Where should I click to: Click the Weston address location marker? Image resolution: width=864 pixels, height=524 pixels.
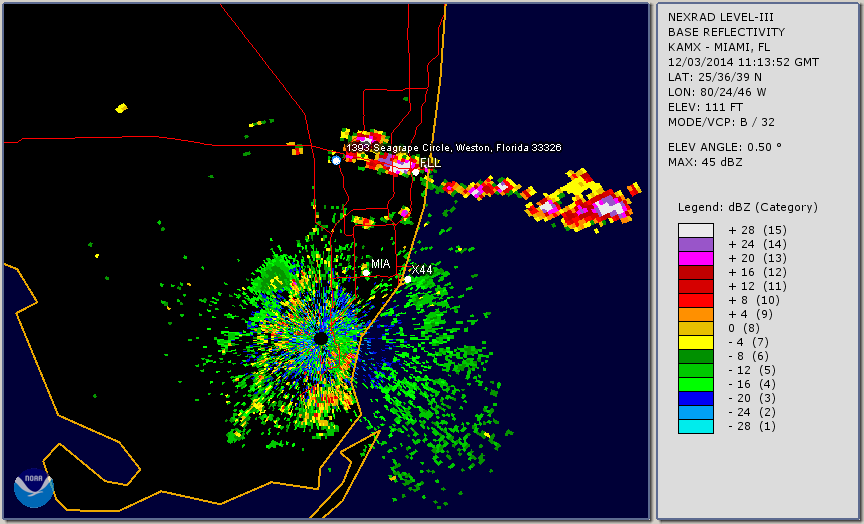[x=336, y=160]
